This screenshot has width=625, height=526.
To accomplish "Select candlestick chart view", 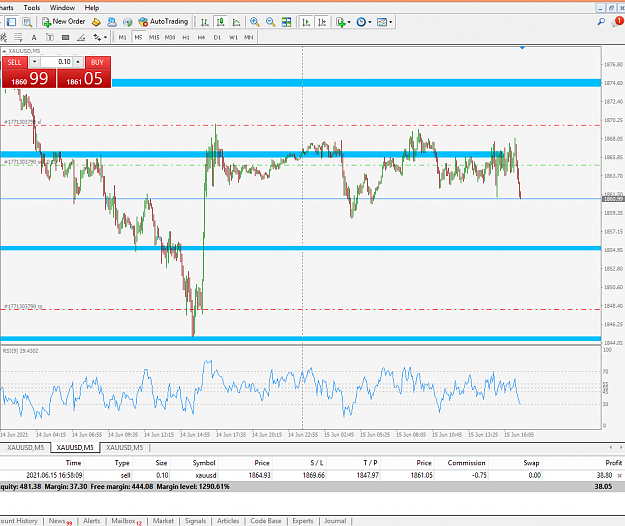I will coord(220,22).
